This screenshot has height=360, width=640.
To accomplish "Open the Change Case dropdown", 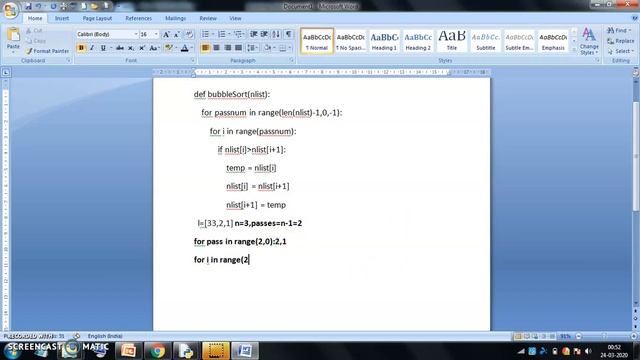I will click(154, 48).
